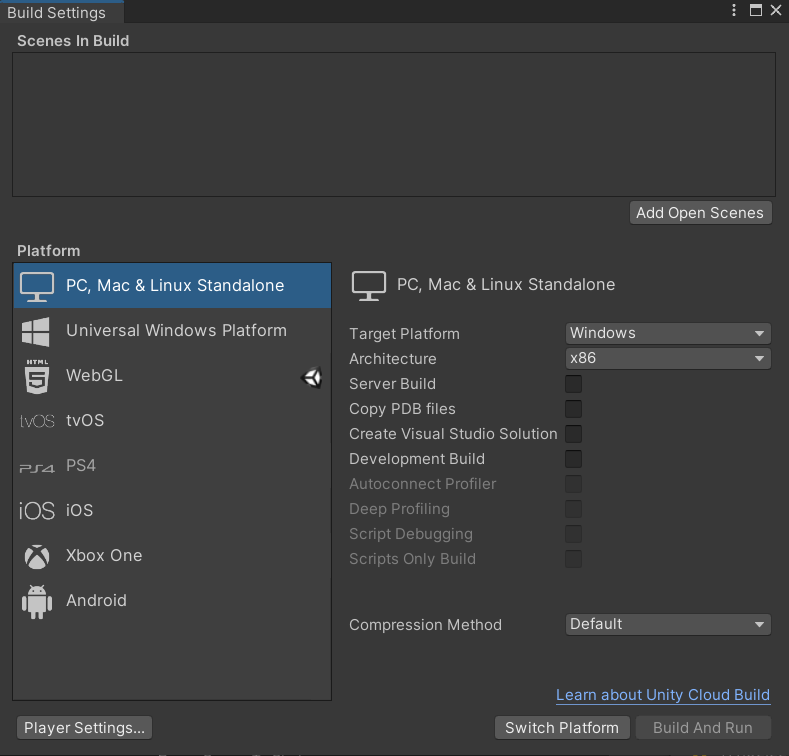Click the tvOS logo icon
789x756 pixels.
point(37,421)
